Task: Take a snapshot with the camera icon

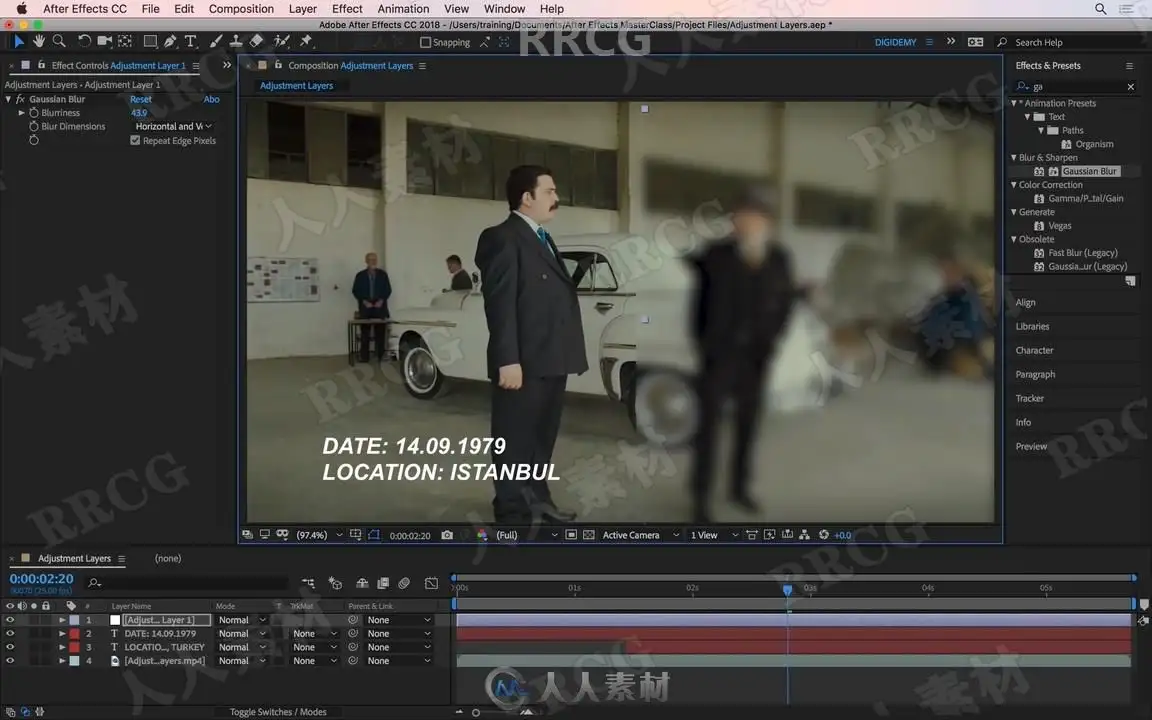Action: click(447, 535)
